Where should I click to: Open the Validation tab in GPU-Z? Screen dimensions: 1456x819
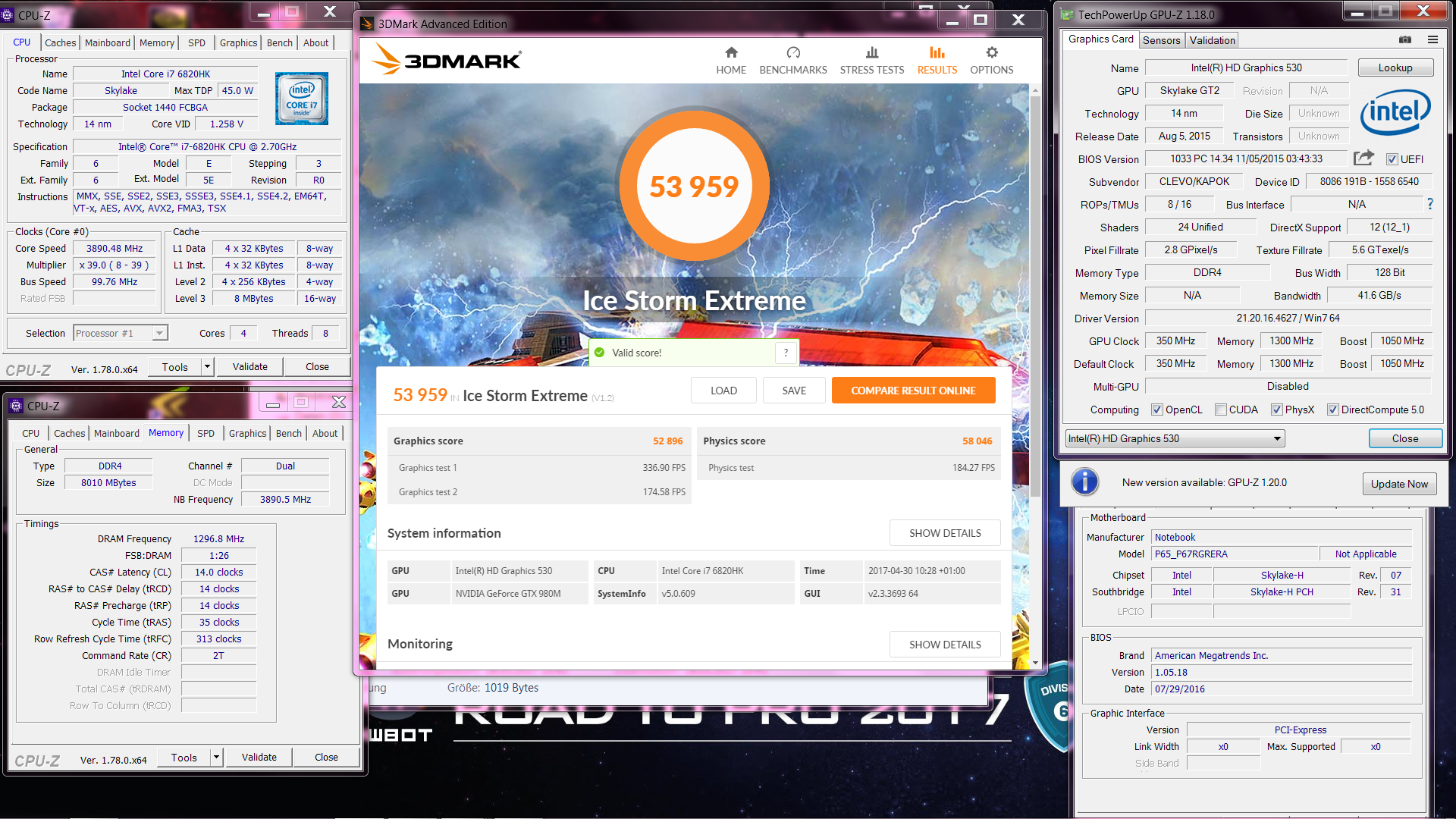[x=1212, y=40]
